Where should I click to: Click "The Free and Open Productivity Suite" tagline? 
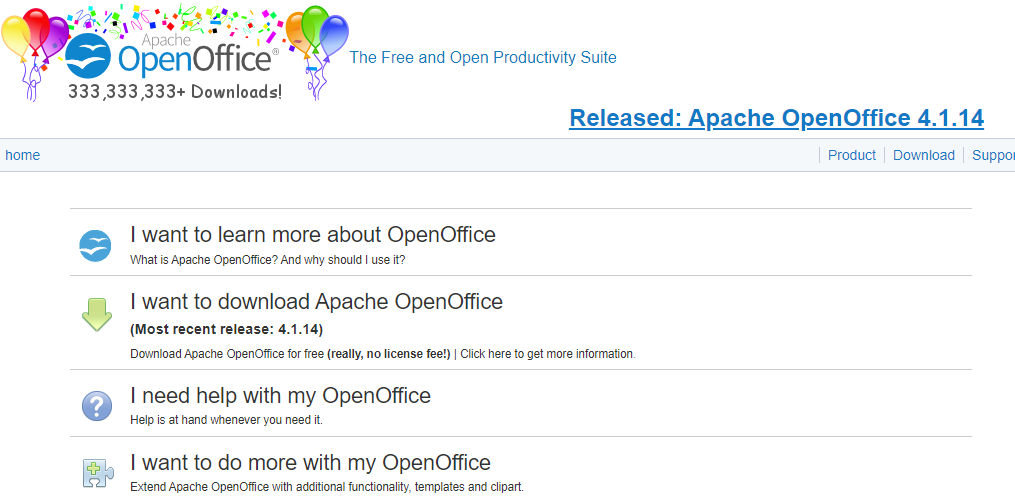pyautogui.click(x=482, y=58)
